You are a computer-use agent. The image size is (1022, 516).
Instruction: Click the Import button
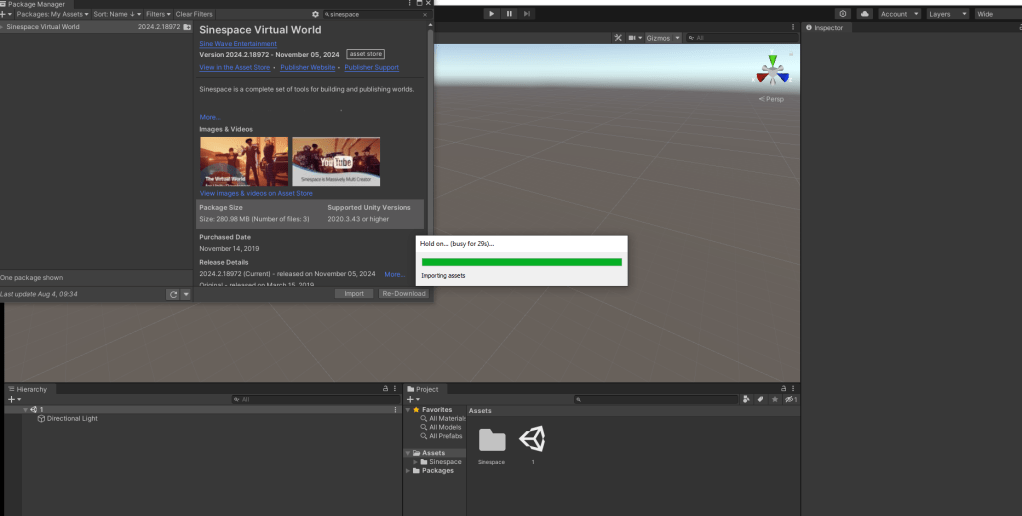click(x=354, y=294)
